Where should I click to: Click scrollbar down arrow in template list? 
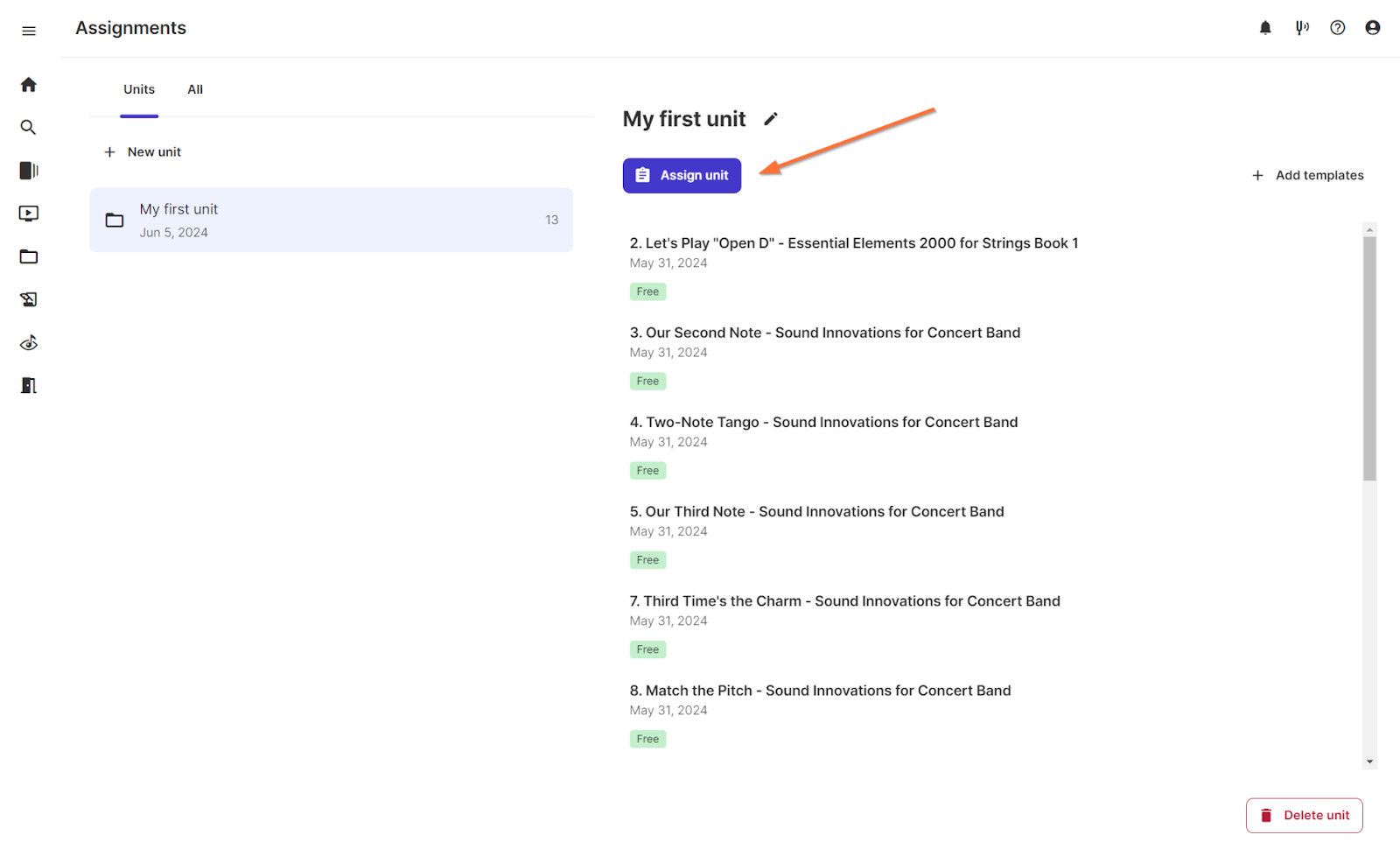click(x=1369, y=762)
